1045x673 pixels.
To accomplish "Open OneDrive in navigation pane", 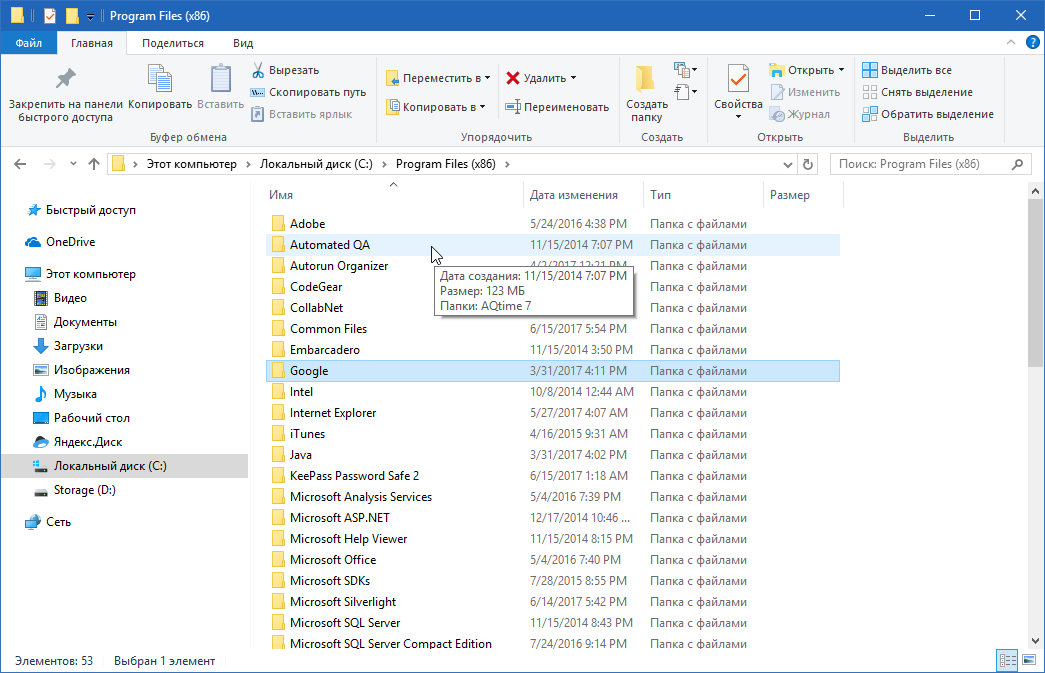I will [x=60, y=242].
